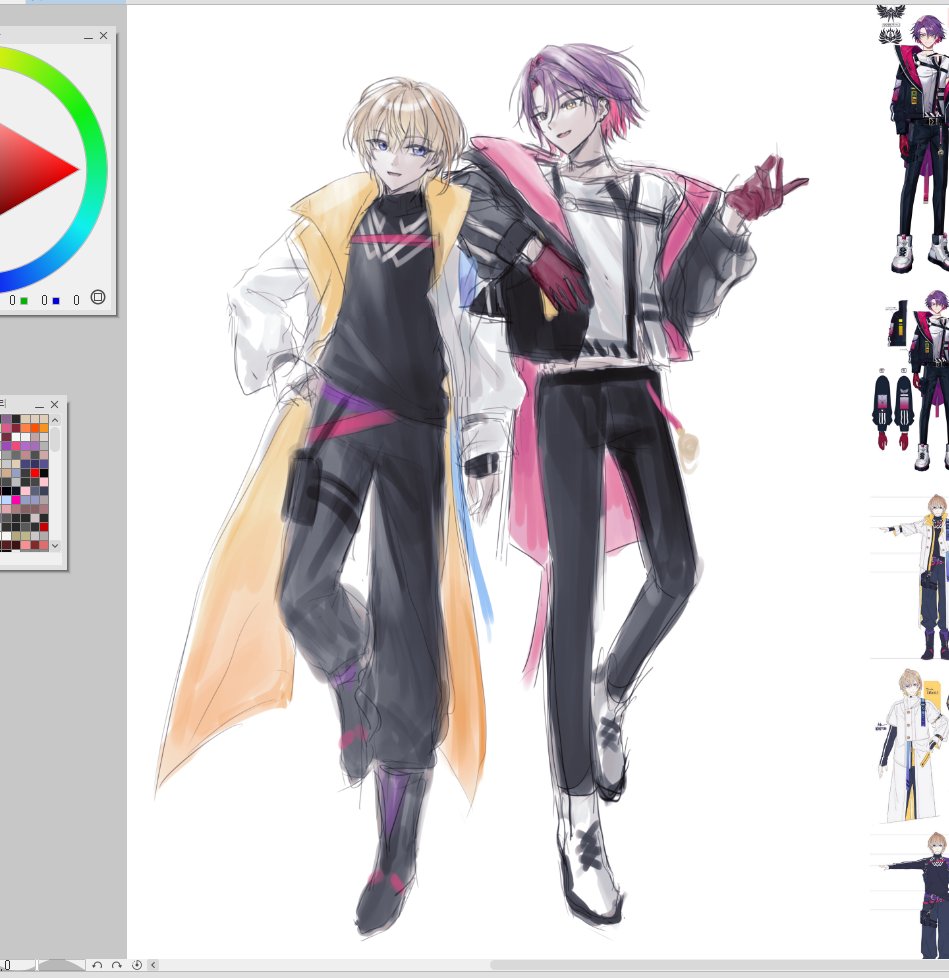This screenshot has height=978, width=949.
Task: Minimize the swatches panel
Action: (39, 405)
